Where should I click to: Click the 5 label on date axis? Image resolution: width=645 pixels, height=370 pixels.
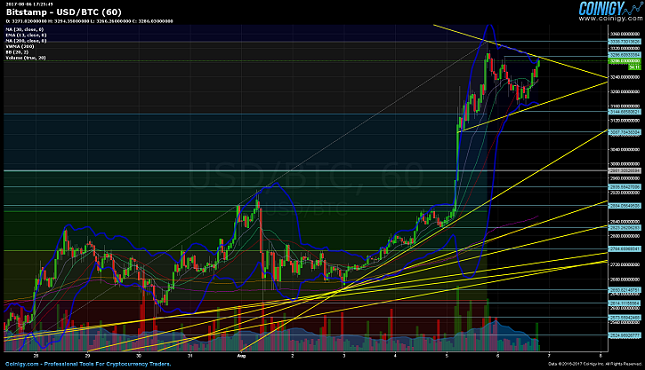point(446,356)
